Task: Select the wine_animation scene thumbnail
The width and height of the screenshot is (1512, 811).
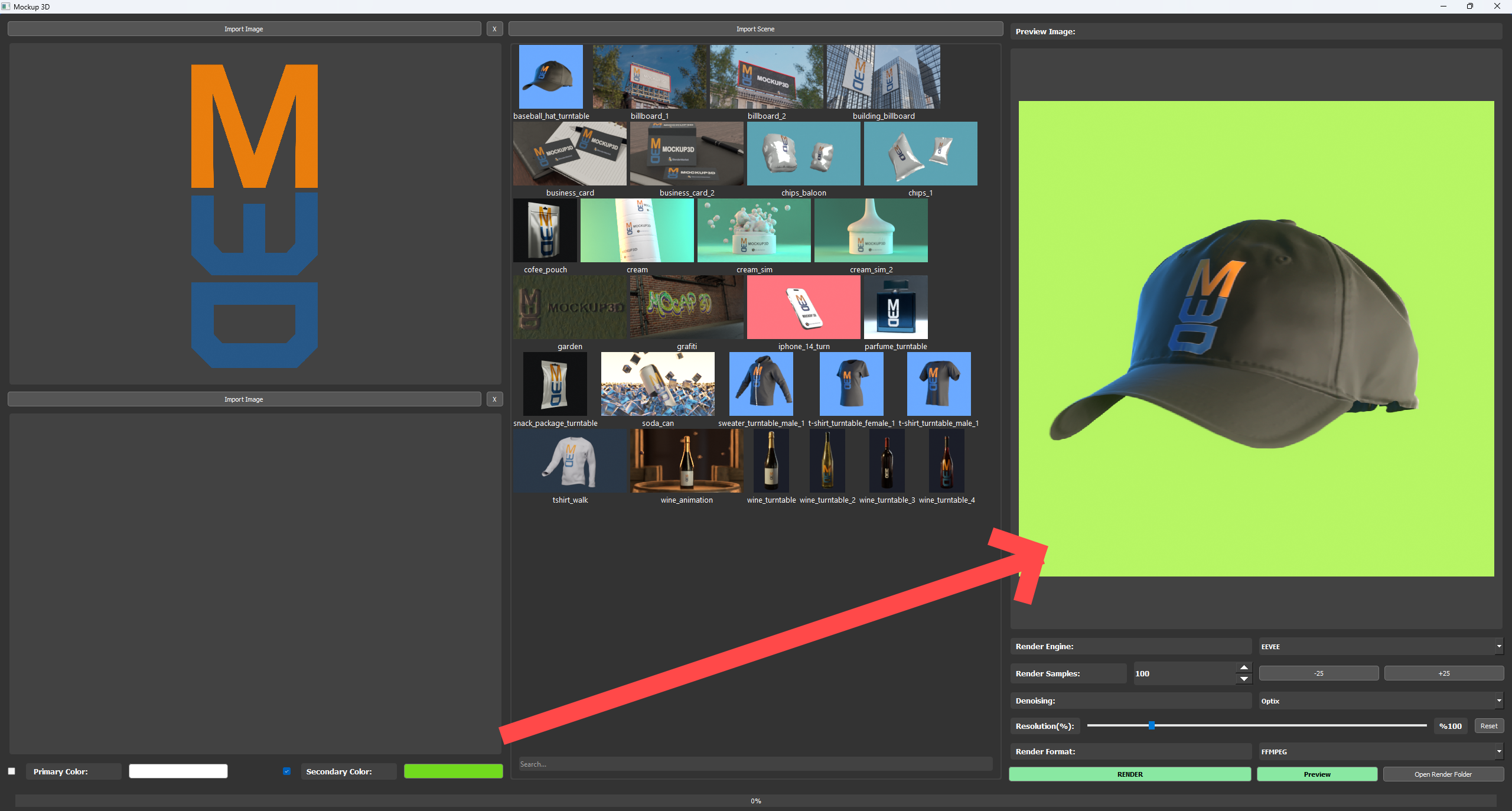Action: coord(686,461)
